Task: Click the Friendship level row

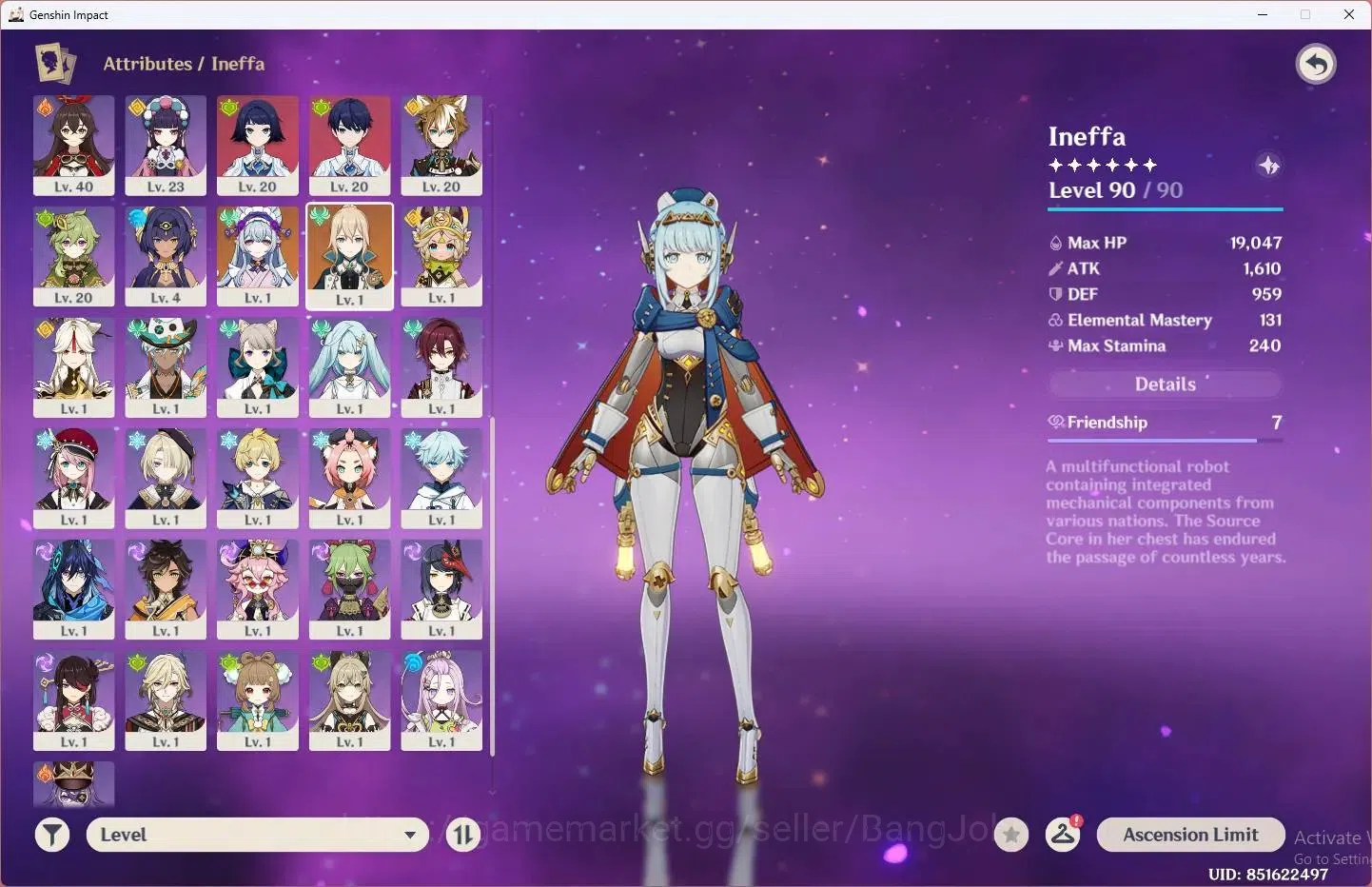Action: click(x=1165, y=423)
